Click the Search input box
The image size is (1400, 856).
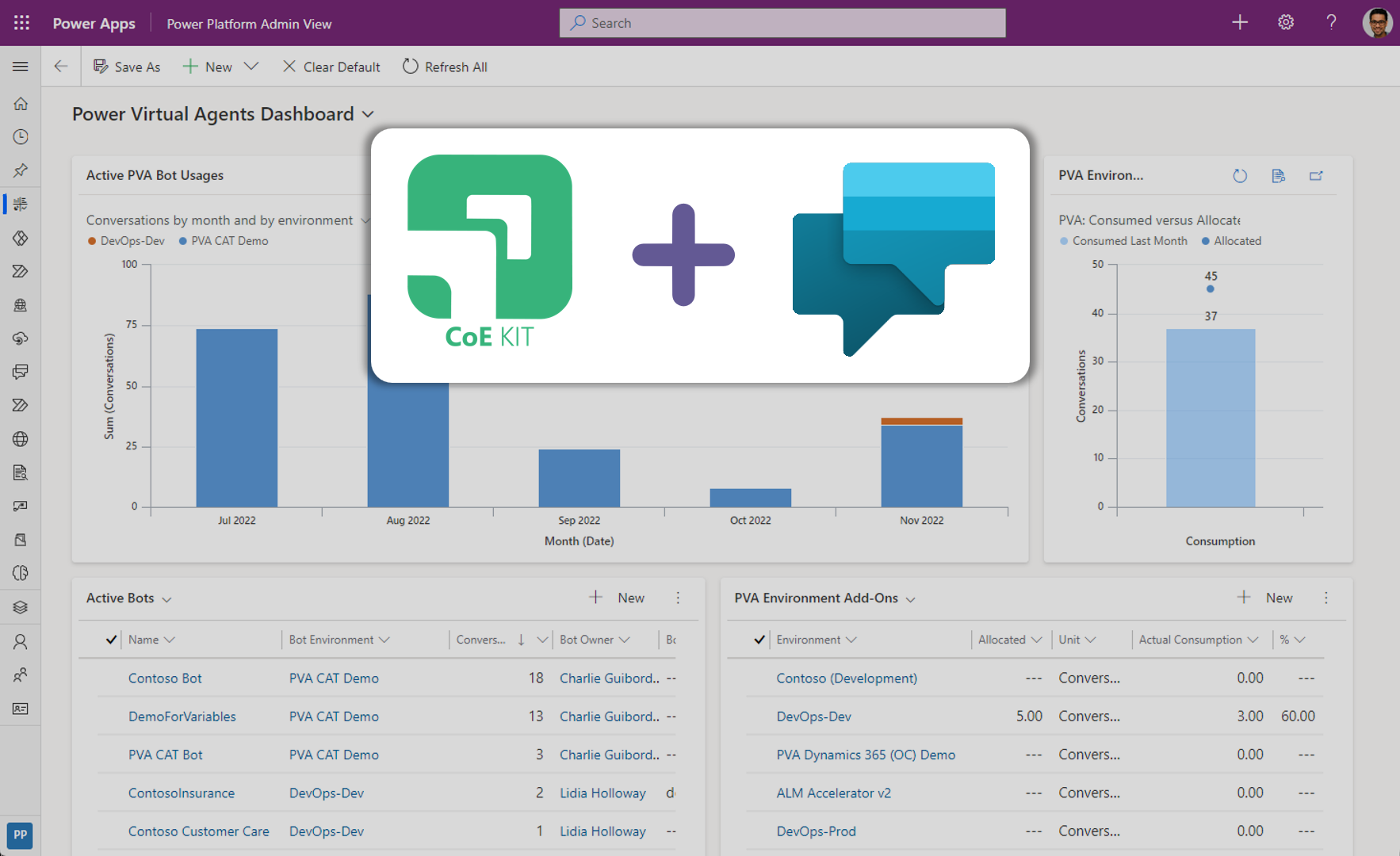tap(782, 23)
